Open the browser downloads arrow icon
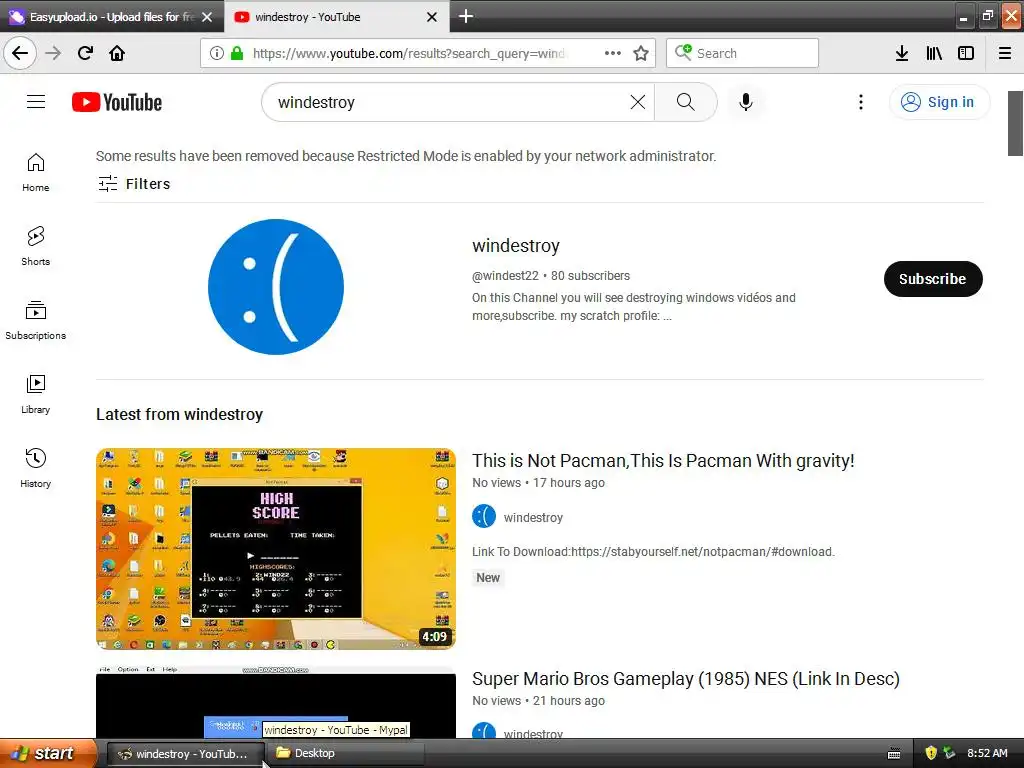This screenshot has height=768, width=1024. pos(902,53)
